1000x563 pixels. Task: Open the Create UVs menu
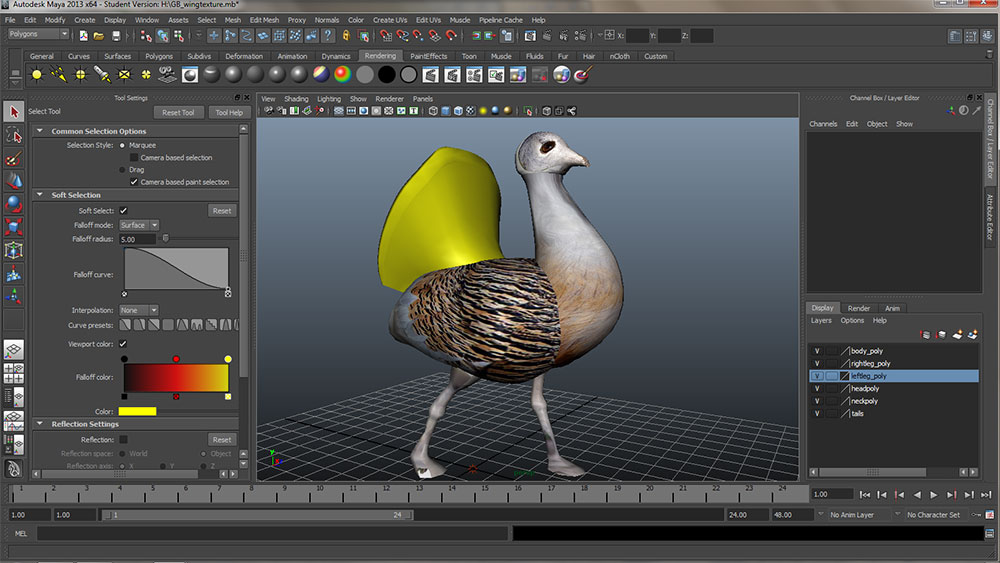click(x=389, y=20)
